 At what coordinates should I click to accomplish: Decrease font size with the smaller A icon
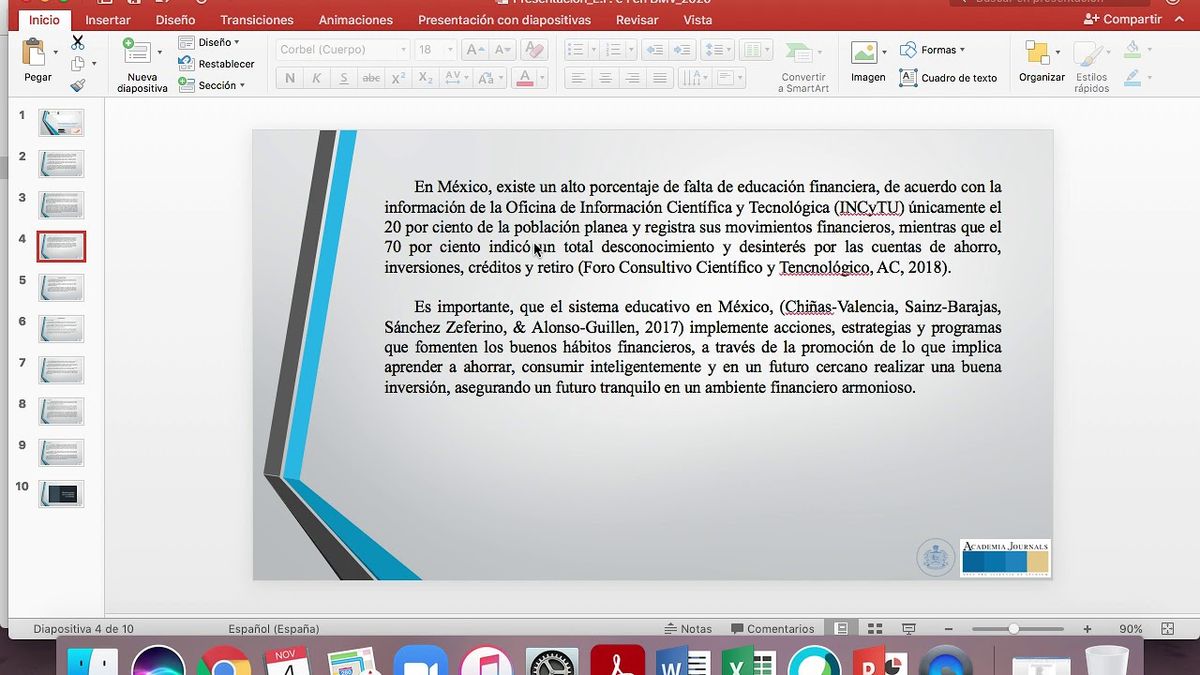(x=503, y=50)
